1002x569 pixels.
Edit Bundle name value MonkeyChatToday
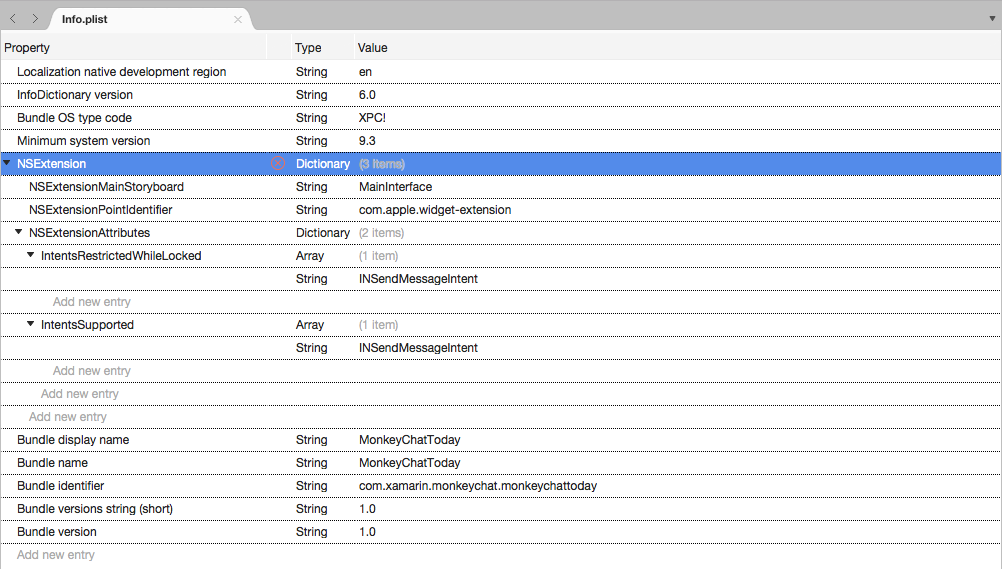coord(410,463)
